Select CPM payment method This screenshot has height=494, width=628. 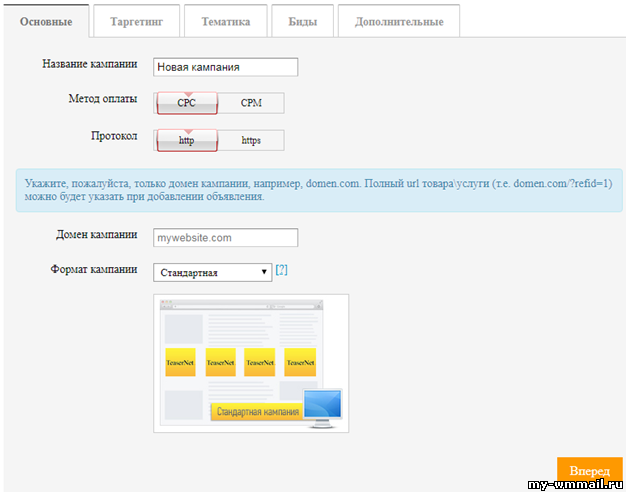pos(251,103)
